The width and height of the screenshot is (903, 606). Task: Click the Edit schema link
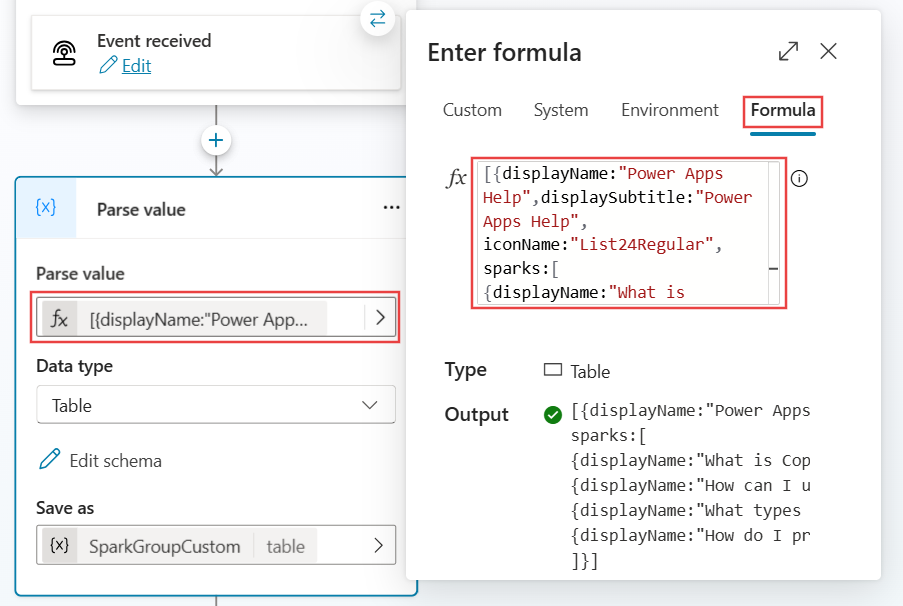pyautogui.click(x=115, y=461)
